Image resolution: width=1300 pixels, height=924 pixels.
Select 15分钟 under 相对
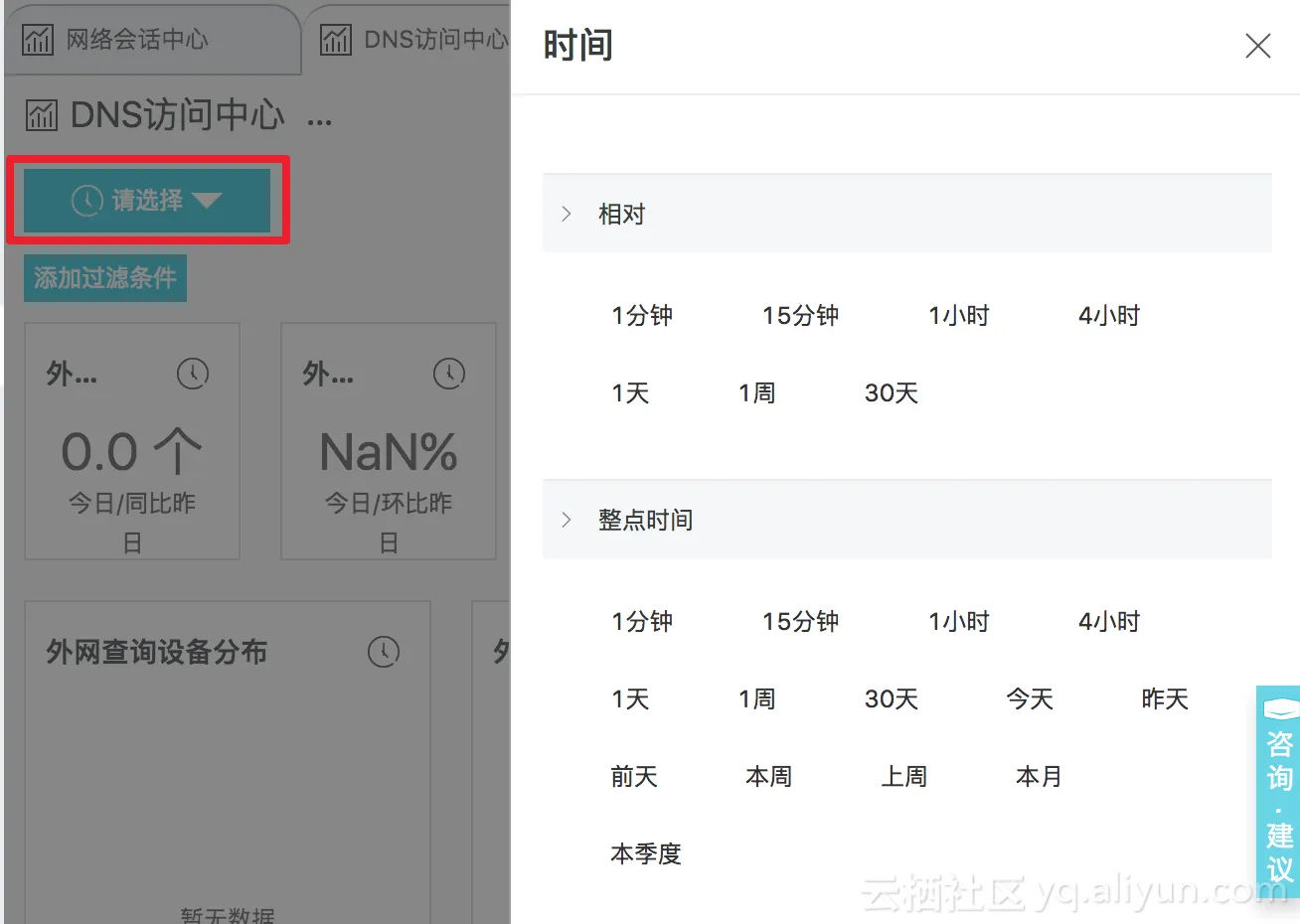click(x=800, y=316)
